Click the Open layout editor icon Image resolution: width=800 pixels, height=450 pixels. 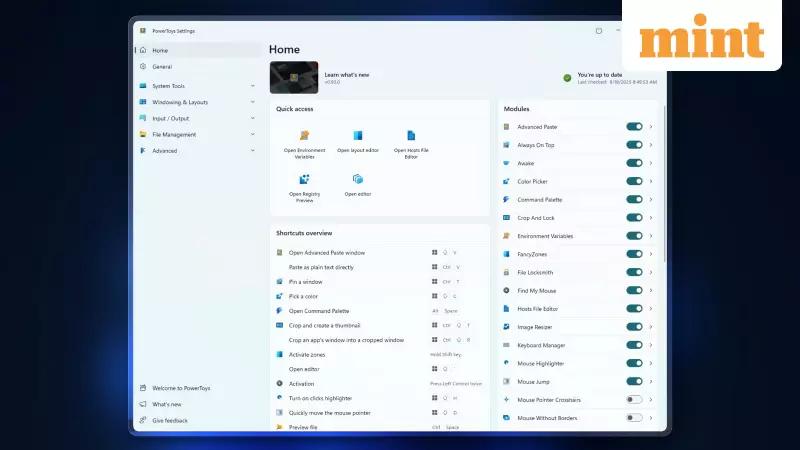(x=357, y=135)
